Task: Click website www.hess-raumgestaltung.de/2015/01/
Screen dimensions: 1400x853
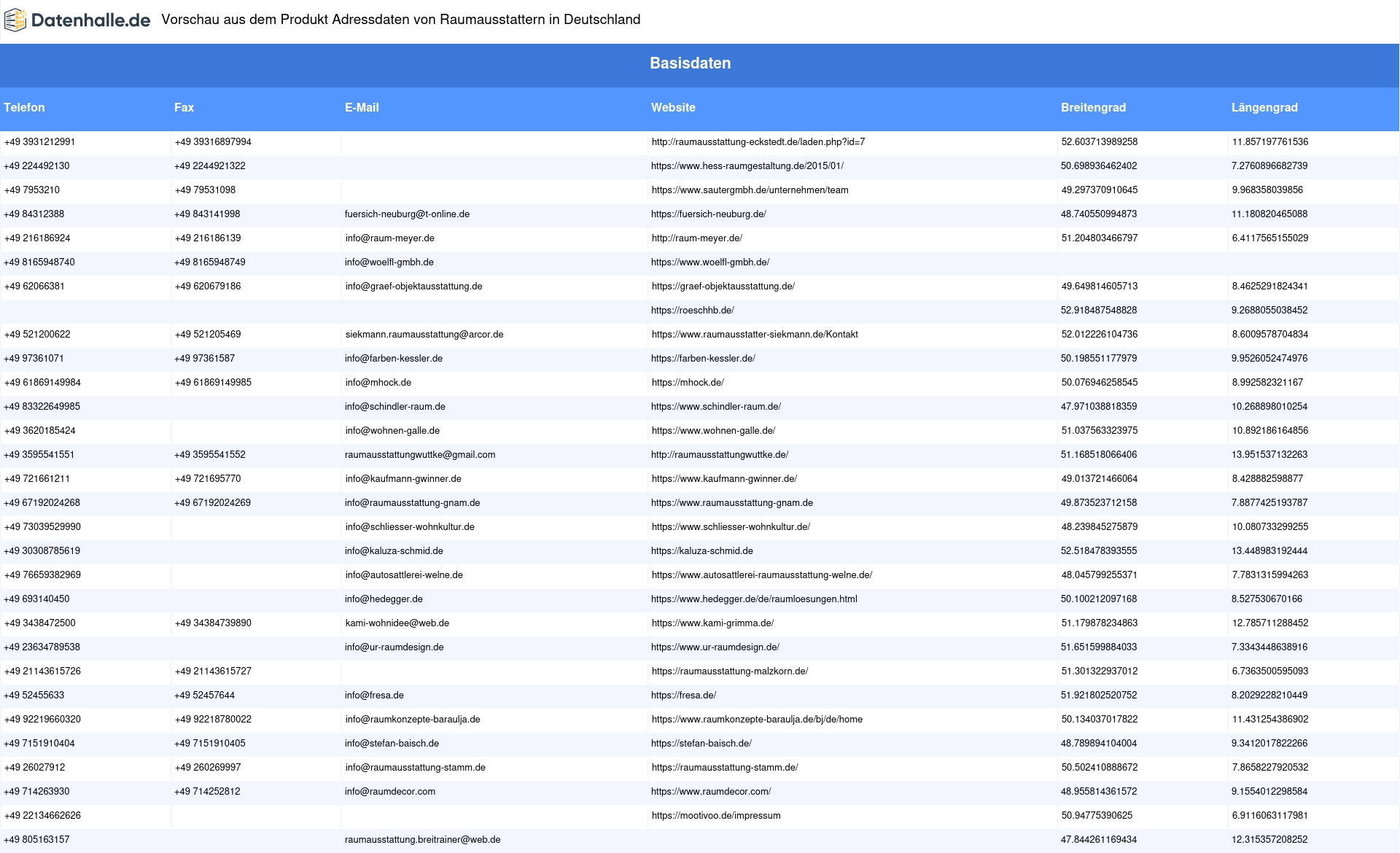Action: [x=747, y=166]
